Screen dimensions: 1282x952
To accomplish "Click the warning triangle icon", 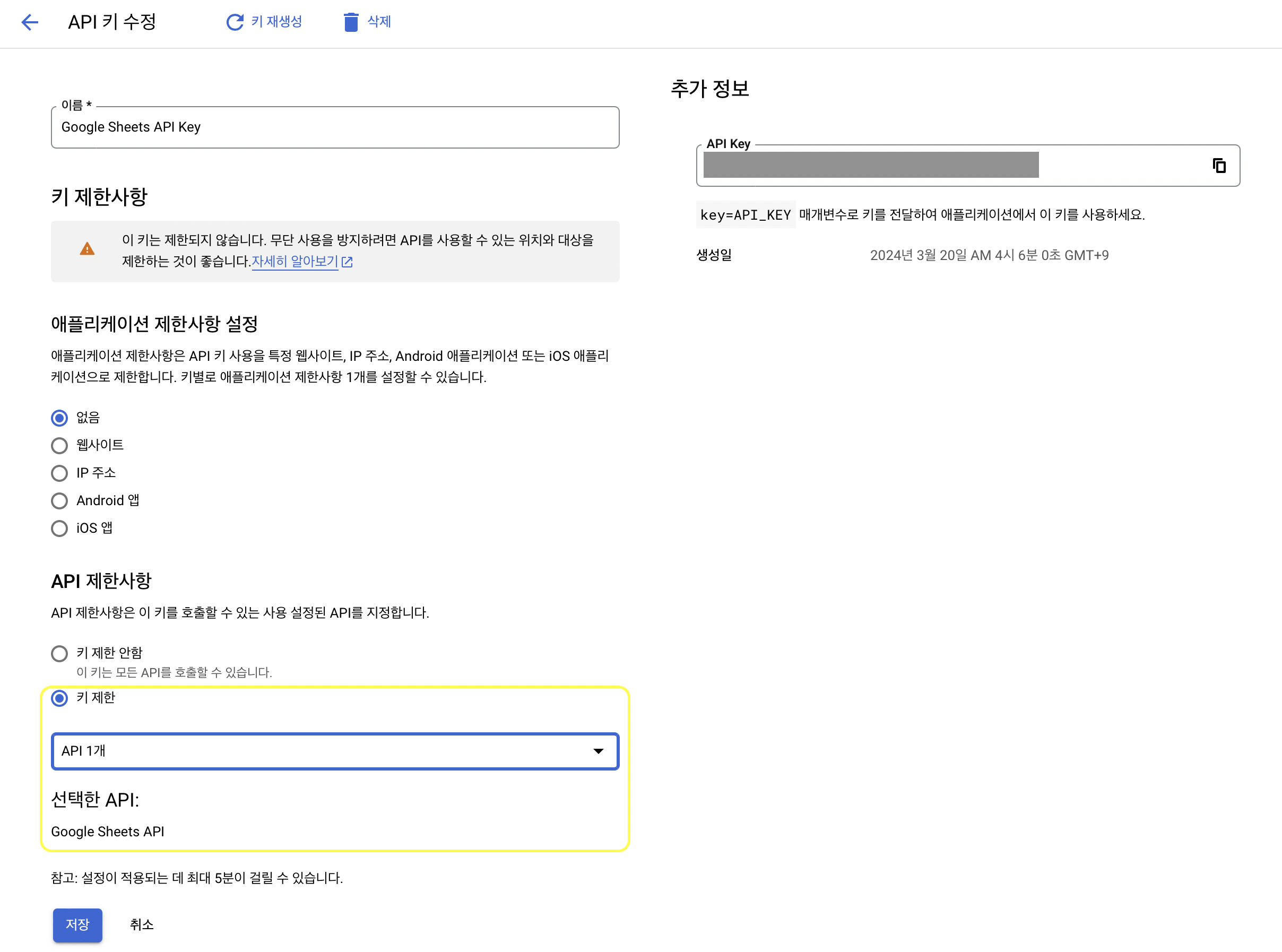I will tap(87, 249).
